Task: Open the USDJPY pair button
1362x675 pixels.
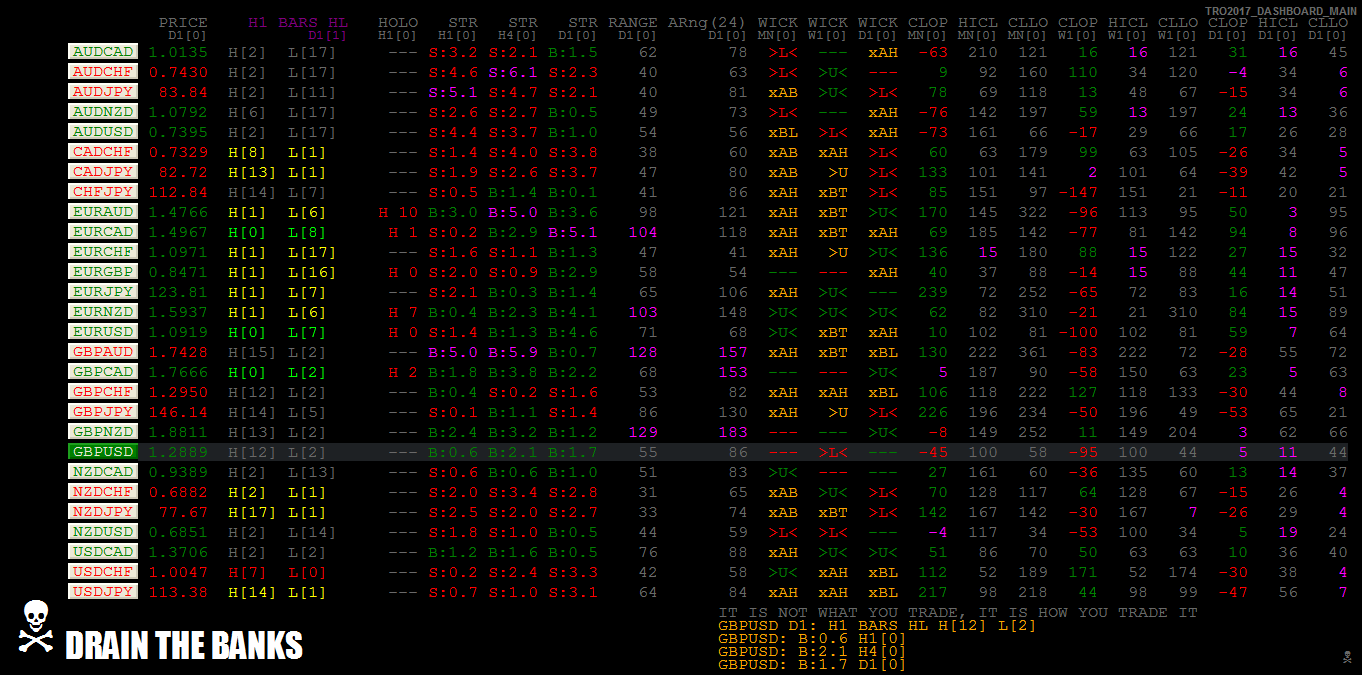Action: (103, 591)
